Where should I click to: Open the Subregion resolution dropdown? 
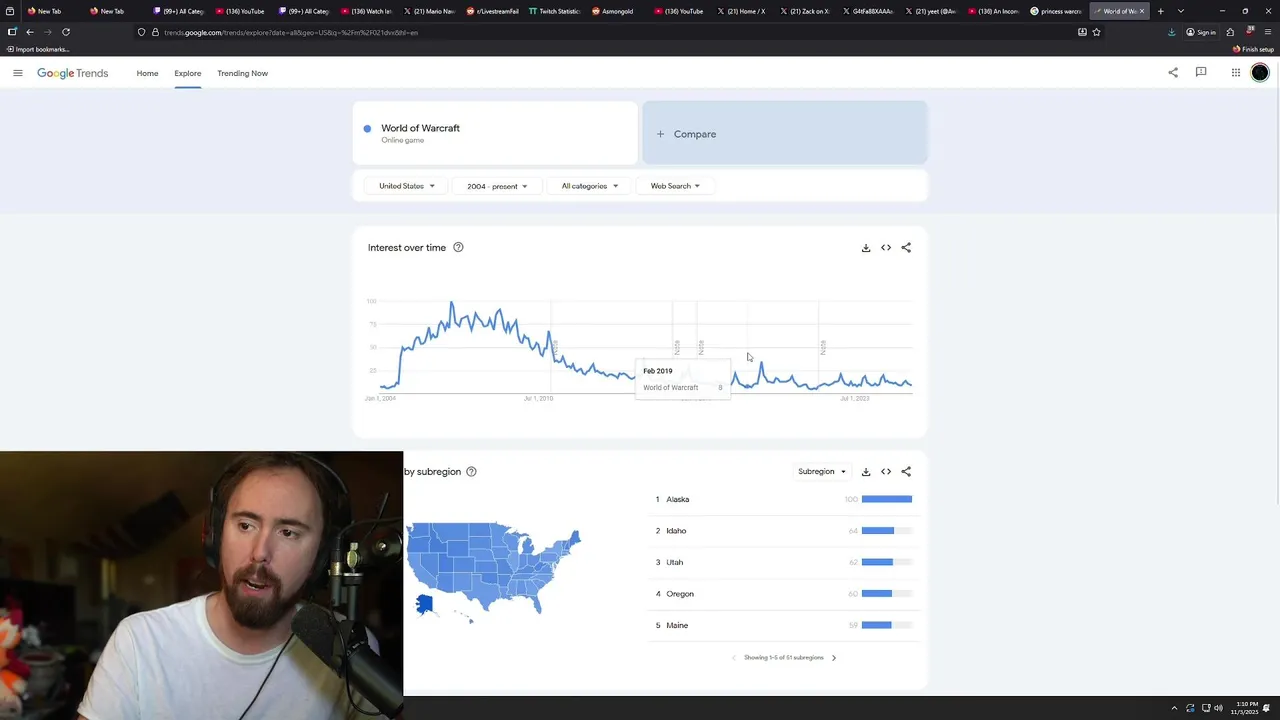[821, 472]
